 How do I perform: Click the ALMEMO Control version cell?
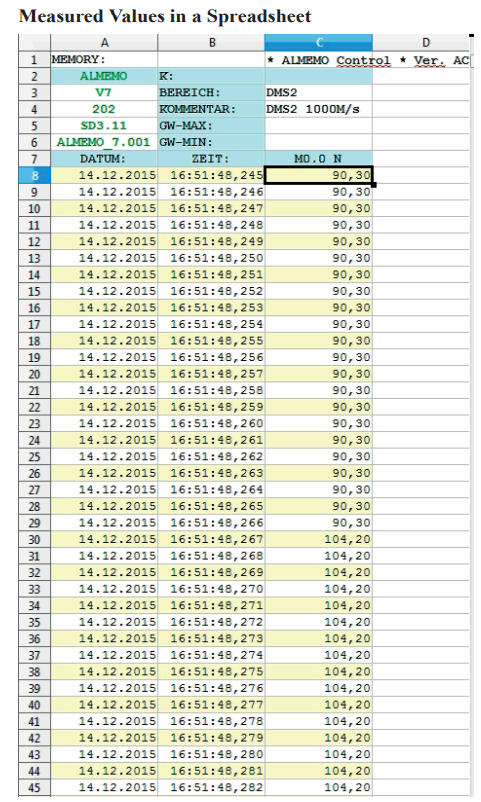[367, 59]
